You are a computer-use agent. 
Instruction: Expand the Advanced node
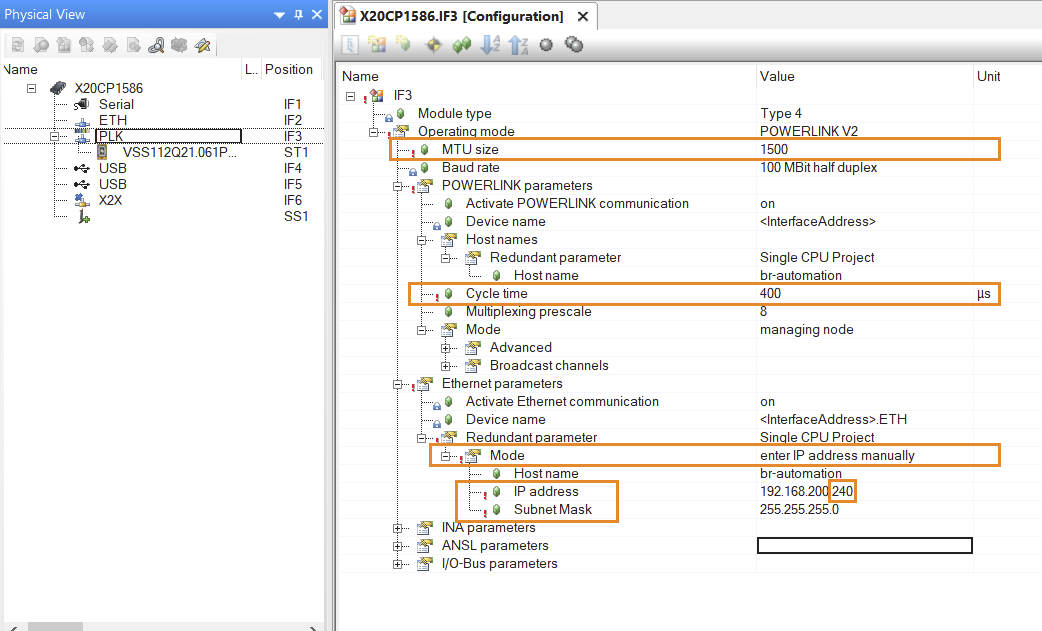(x=445, y=348)
